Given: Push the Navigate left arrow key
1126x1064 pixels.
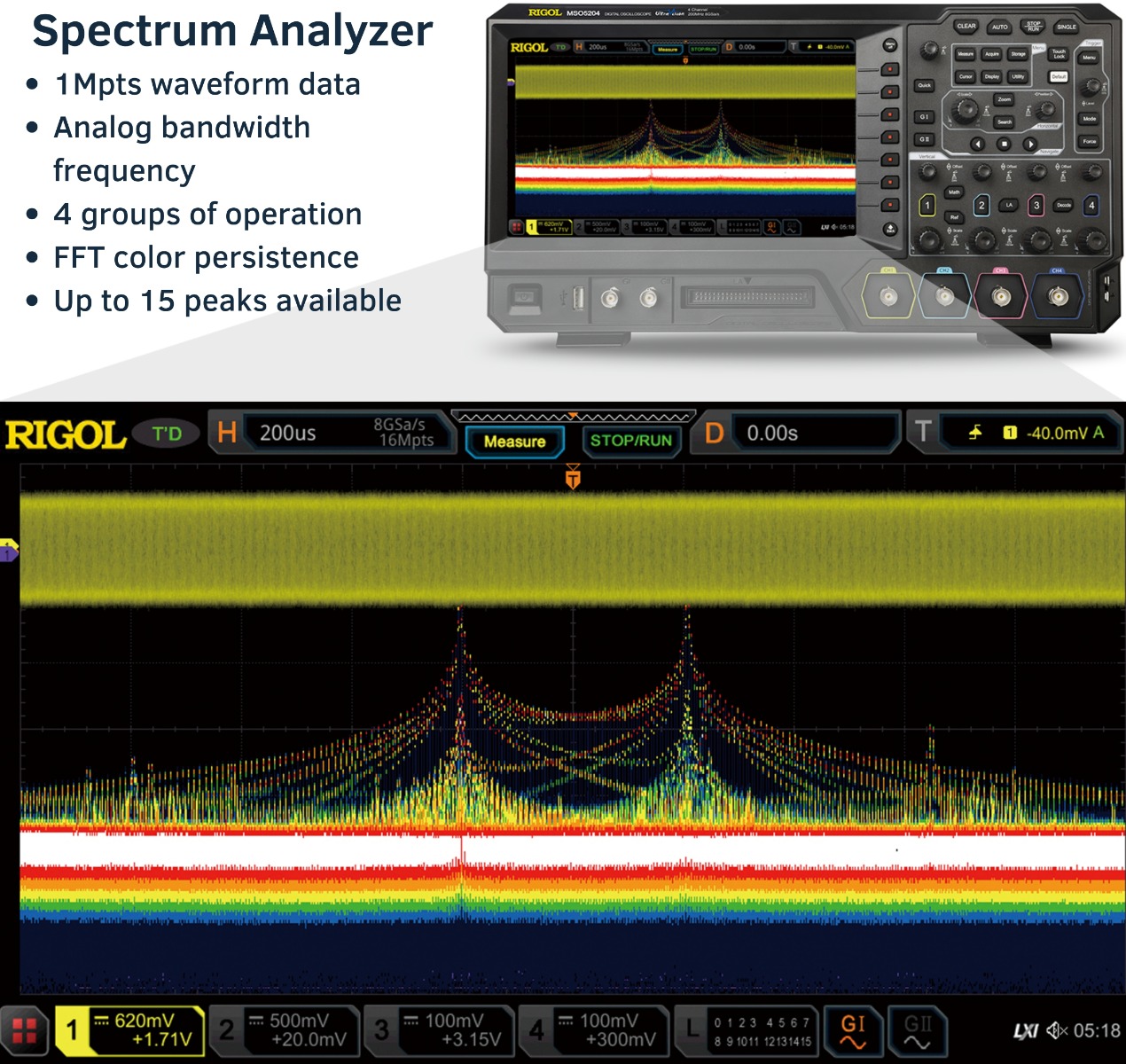Looking at the screenshot, I should [977, 144].
